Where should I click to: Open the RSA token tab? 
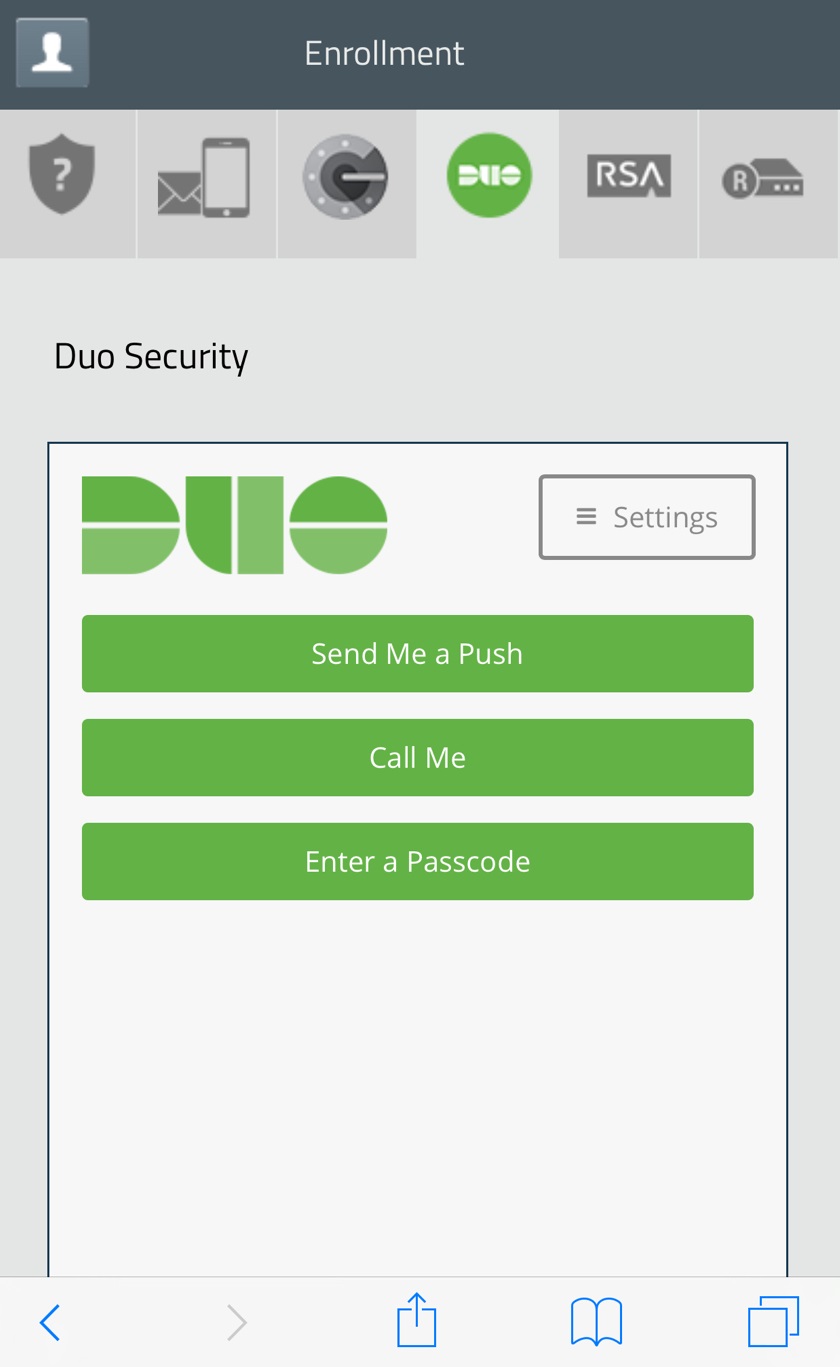click(628, 176)
